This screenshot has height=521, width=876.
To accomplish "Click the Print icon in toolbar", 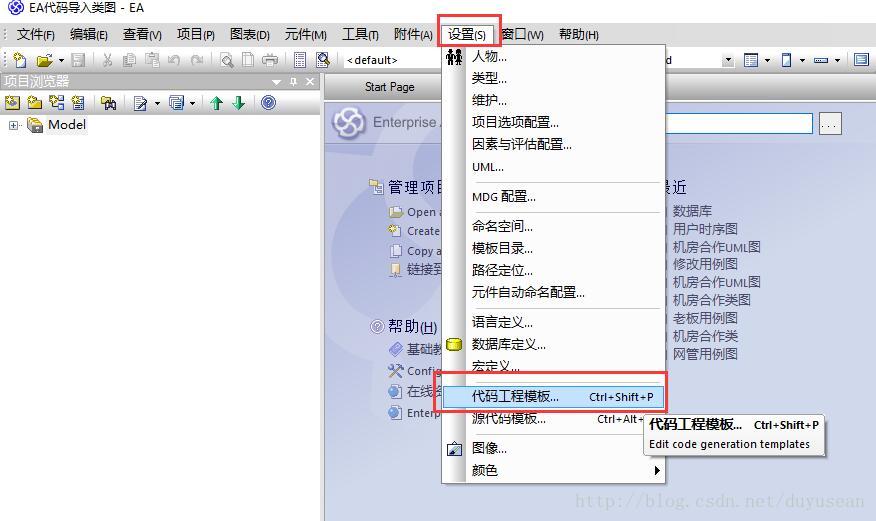I will tap(270, 60).
